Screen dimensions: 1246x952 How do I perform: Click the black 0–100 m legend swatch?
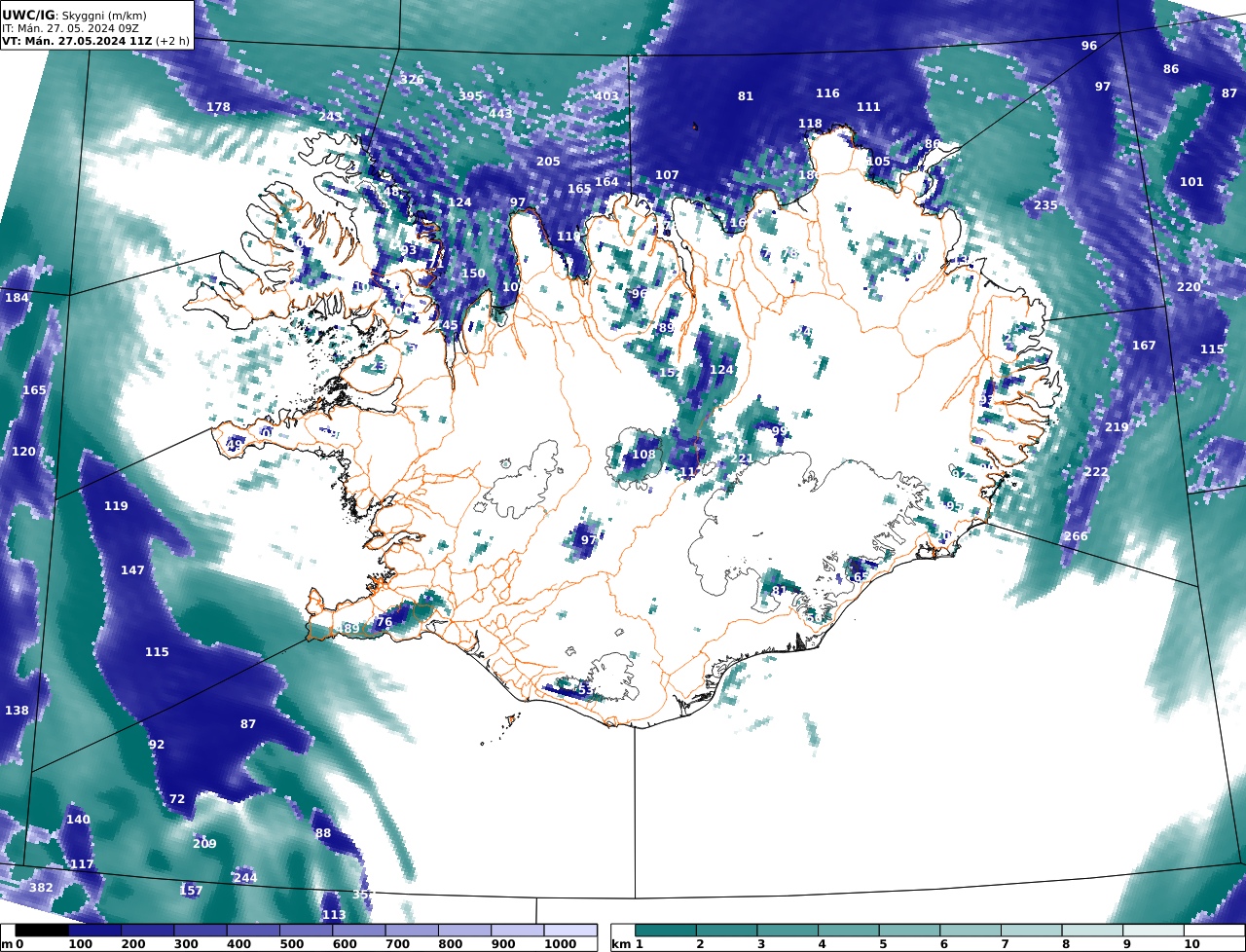(42, 931)
